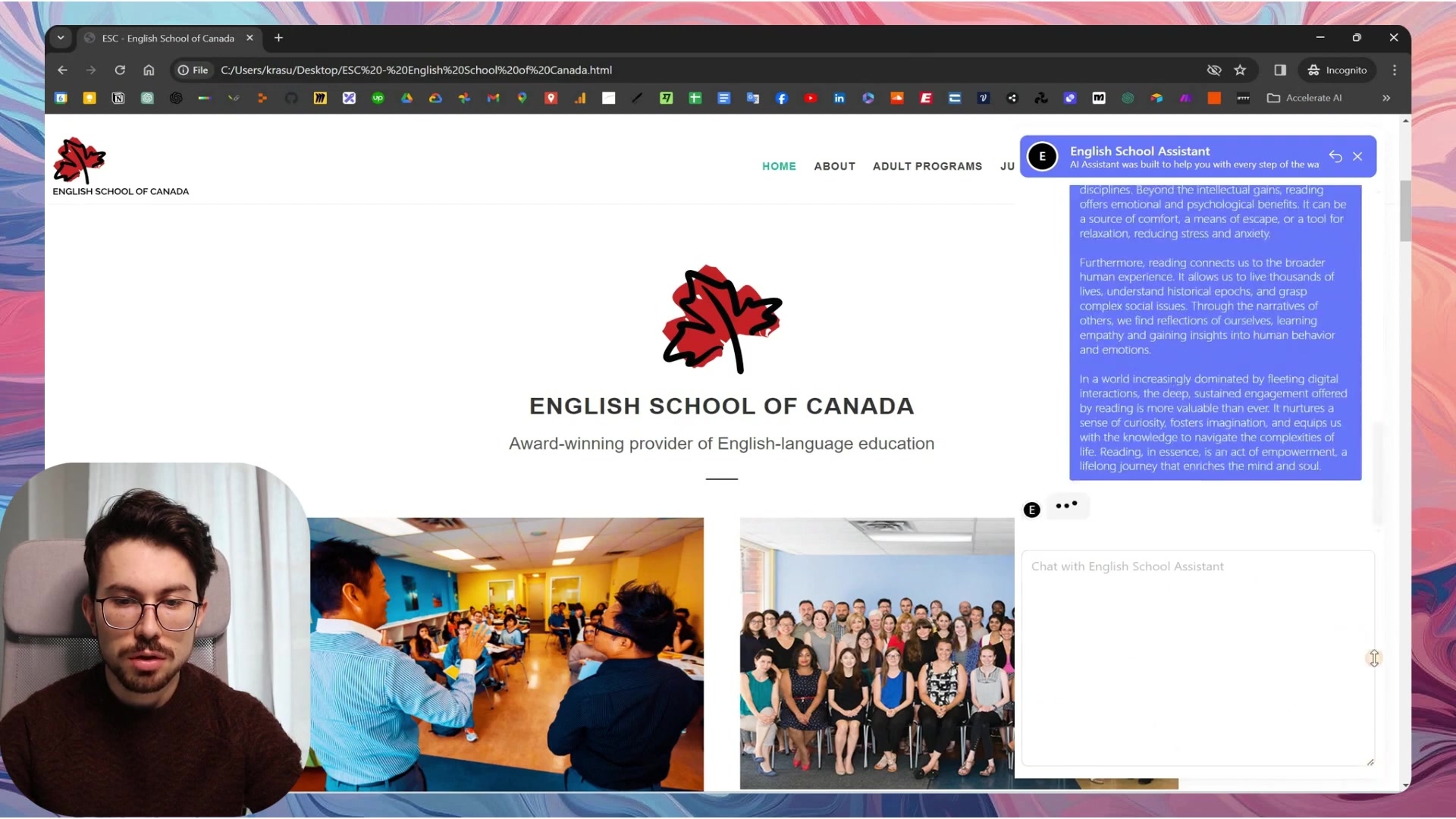The image size is (1456, 819).
Task: Open the Google Maps bookmark
Action: (522, 98)
